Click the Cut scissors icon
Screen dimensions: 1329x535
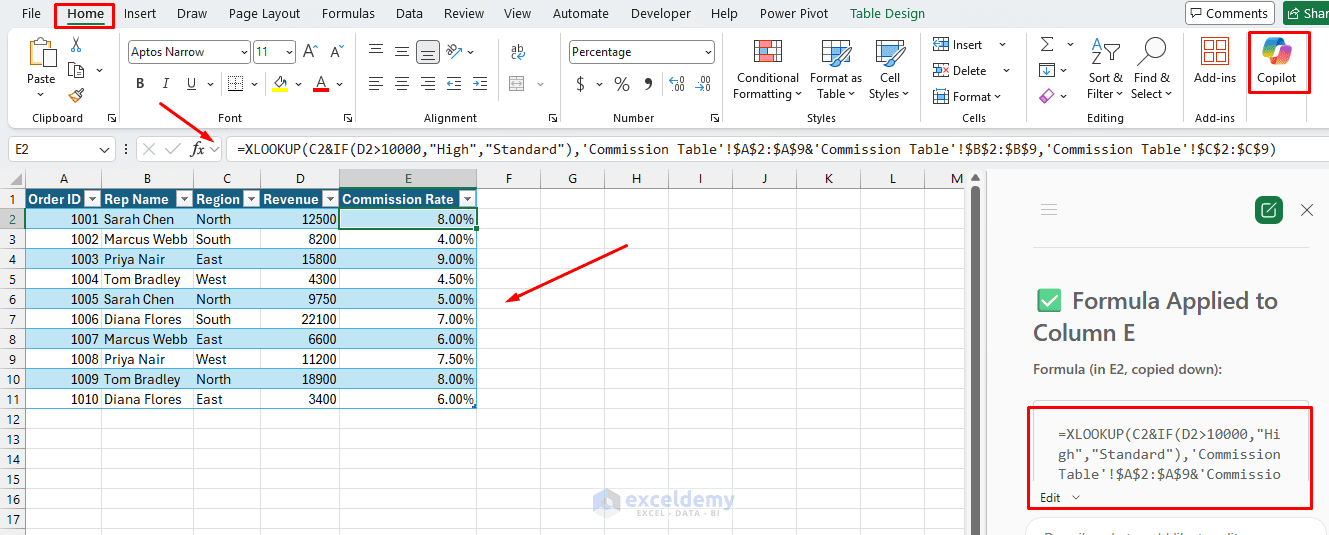click(76, 45)
